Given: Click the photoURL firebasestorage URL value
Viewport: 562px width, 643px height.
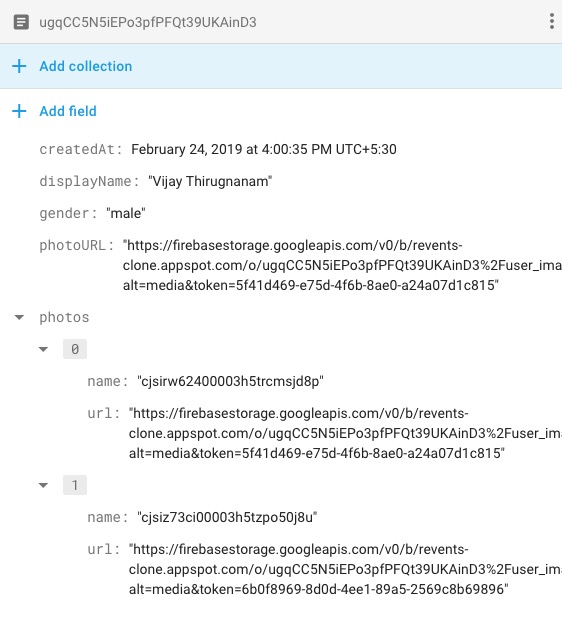Looking at the screenshot, I should (342, 265).
